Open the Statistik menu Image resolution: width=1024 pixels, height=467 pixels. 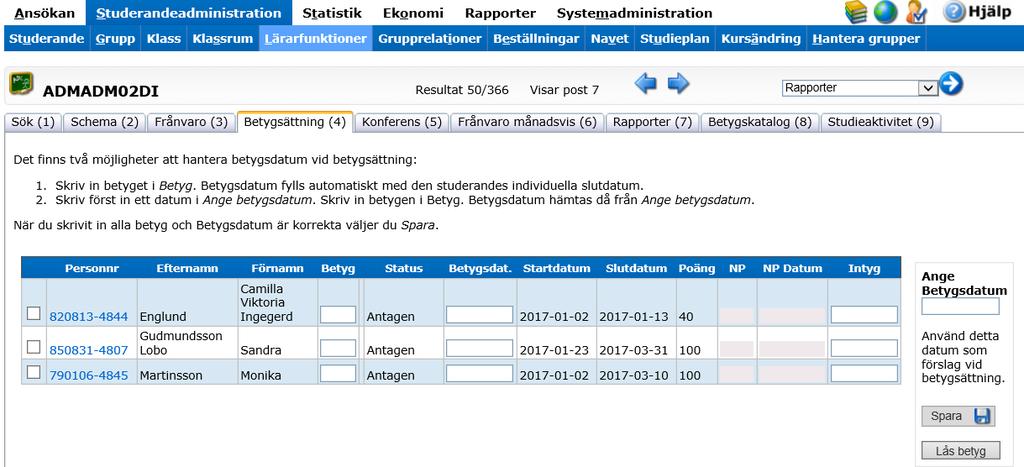(x=332, y=13)
